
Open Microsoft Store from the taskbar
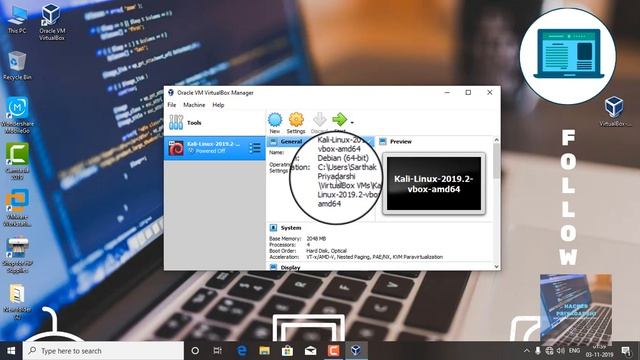[287, 351]
